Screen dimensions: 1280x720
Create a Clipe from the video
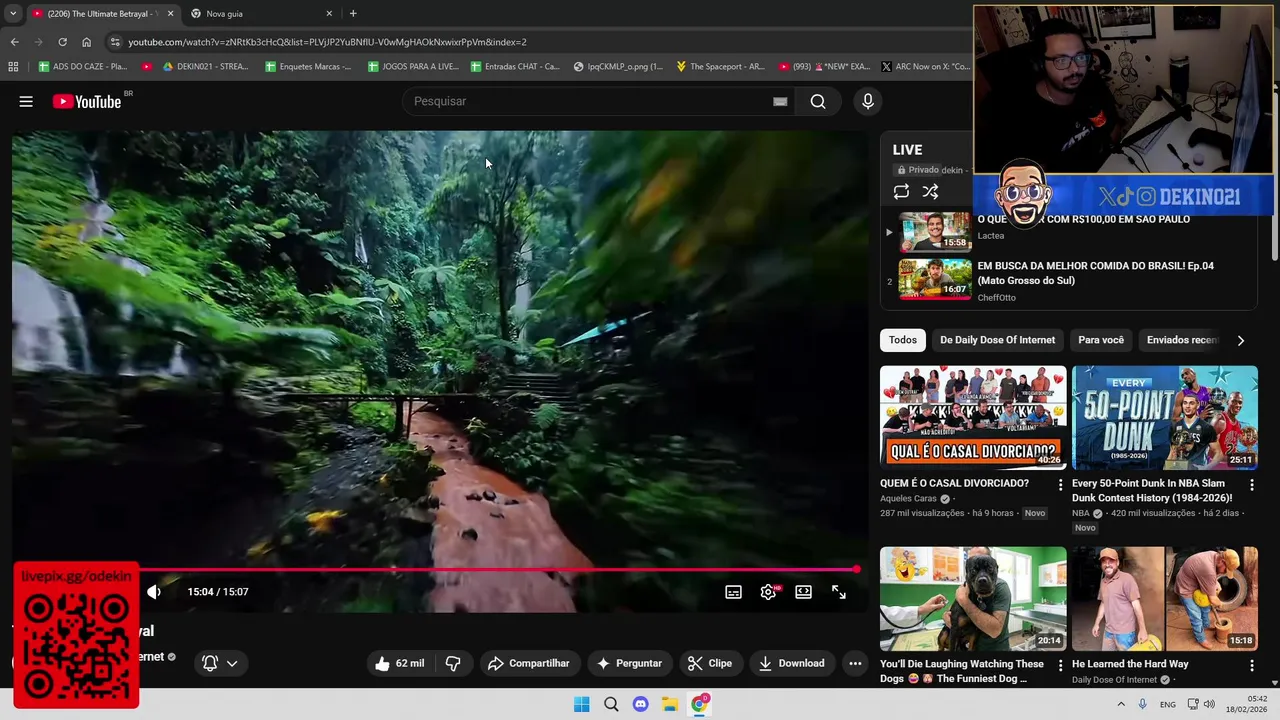710,663
